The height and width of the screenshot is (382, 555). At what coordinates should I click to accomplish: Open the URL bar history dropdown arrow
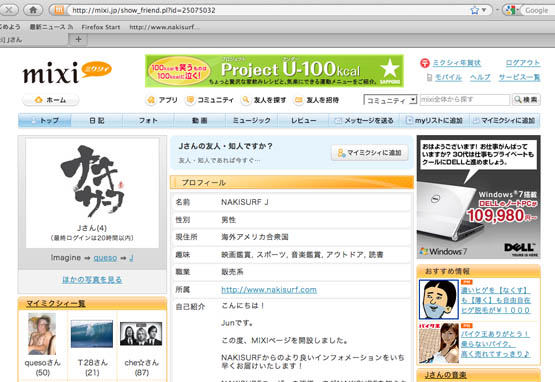pos(484,10)
